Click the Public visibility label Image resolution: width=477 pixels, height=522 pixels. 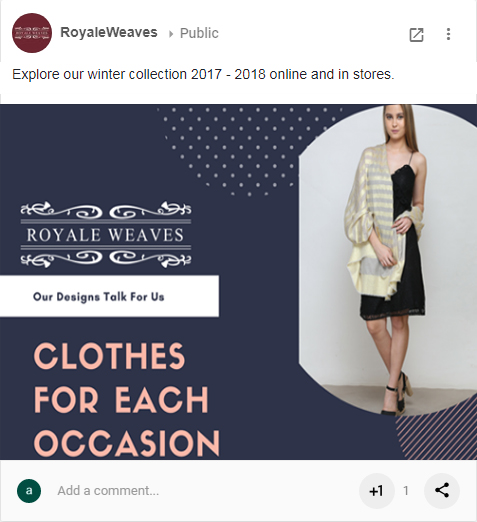coord(199,33)
